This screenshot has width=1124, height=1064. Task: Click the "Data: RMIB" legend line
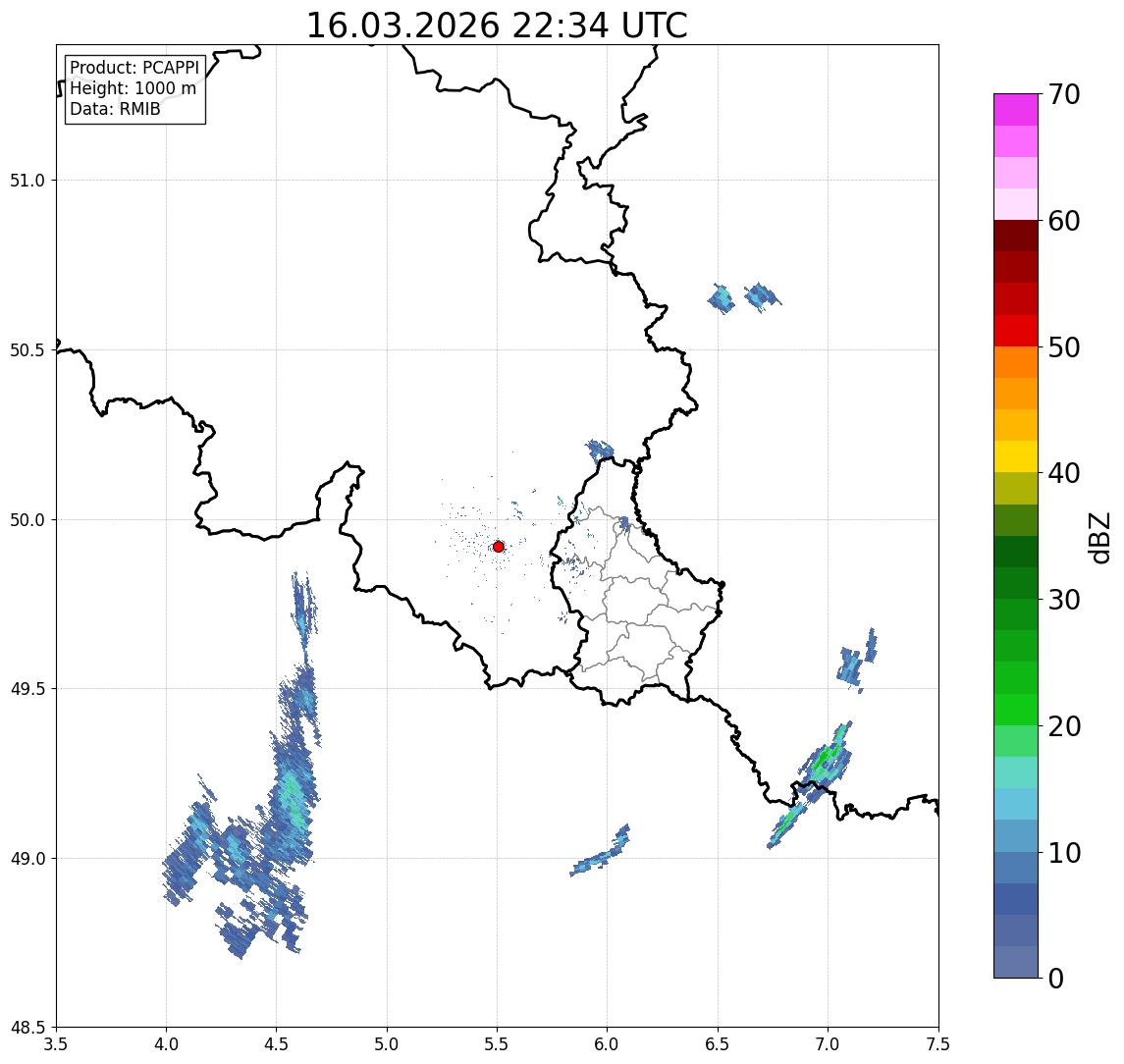tap(115, 109)
